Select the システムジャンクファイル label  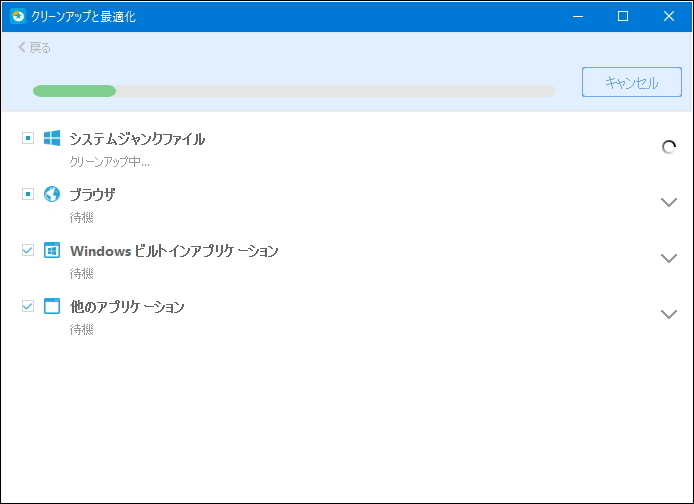(137, 139)
